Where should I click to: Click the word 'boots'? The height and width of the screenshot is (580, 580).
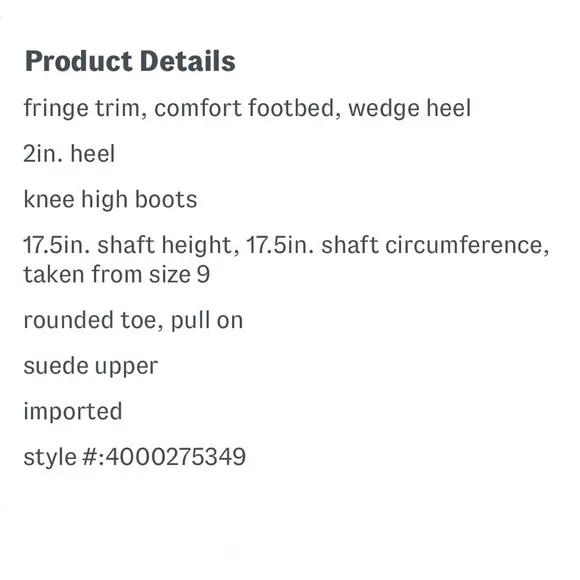166,199
